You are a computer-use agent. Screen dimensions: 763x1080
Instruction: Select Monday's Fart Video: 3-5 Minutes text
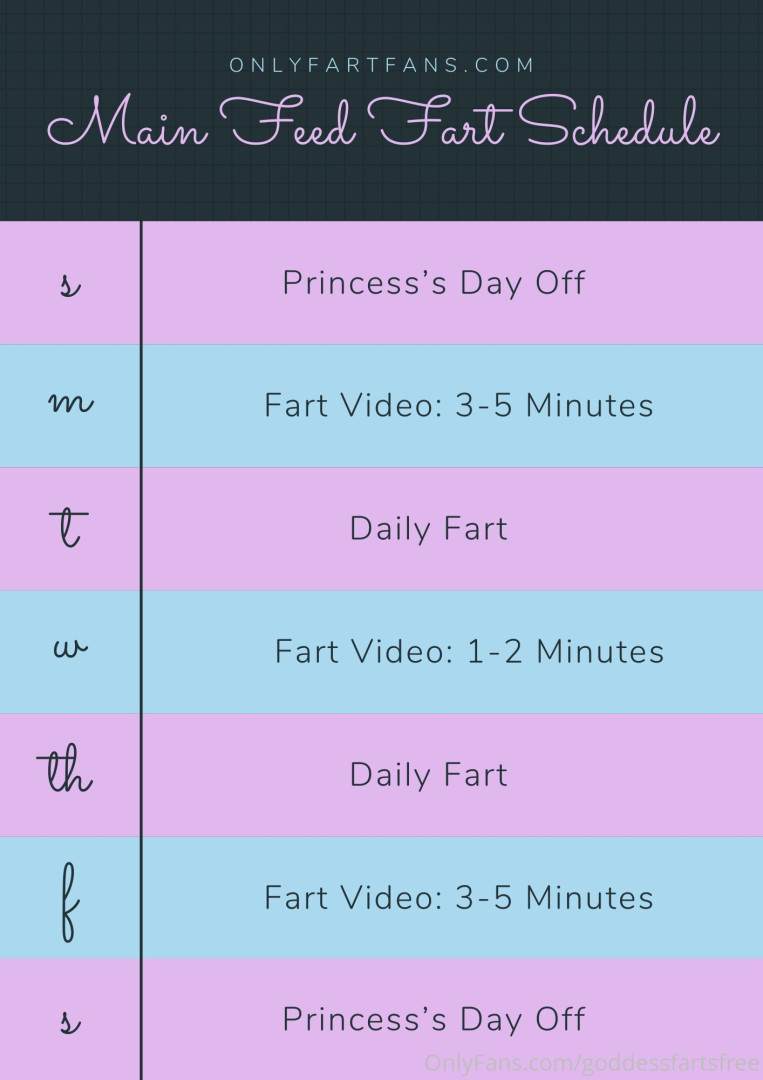(459, 405)
